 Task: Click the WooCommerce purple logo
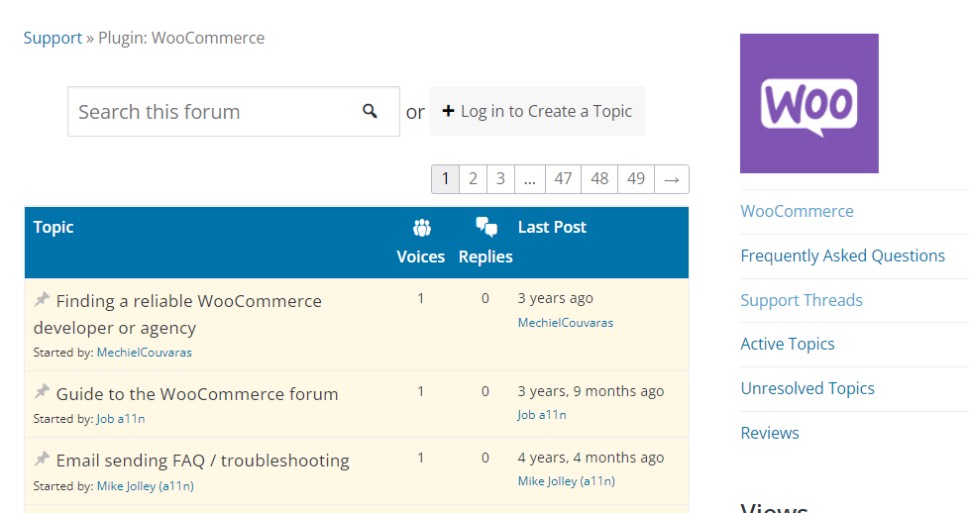click(x=809, y=103)
